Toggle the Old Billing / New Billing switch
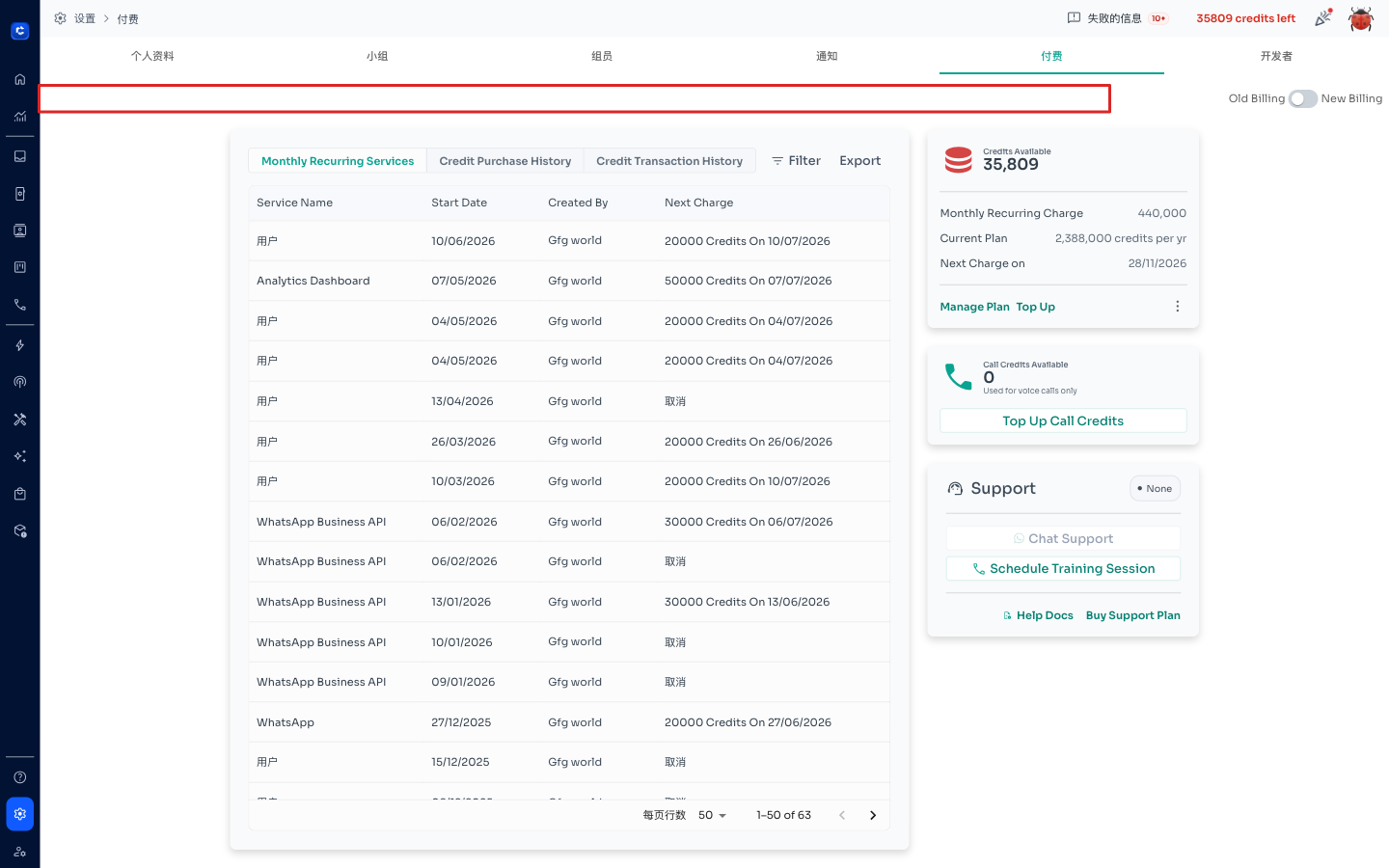The height and width of the screenshot is (868, 1389). click(1302, 98)
